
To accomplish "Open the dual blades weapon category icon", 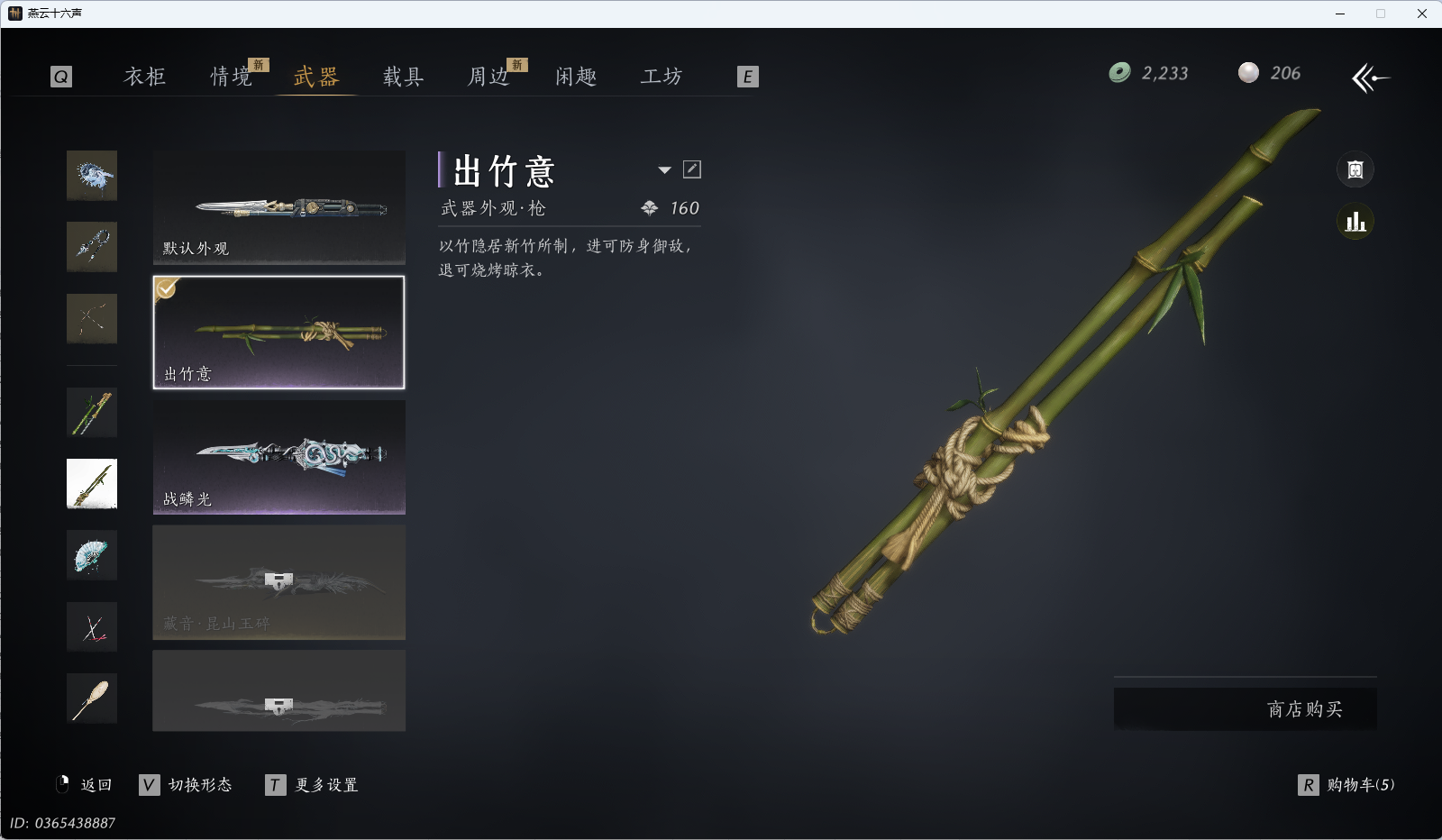I will (x=92, y=626).
